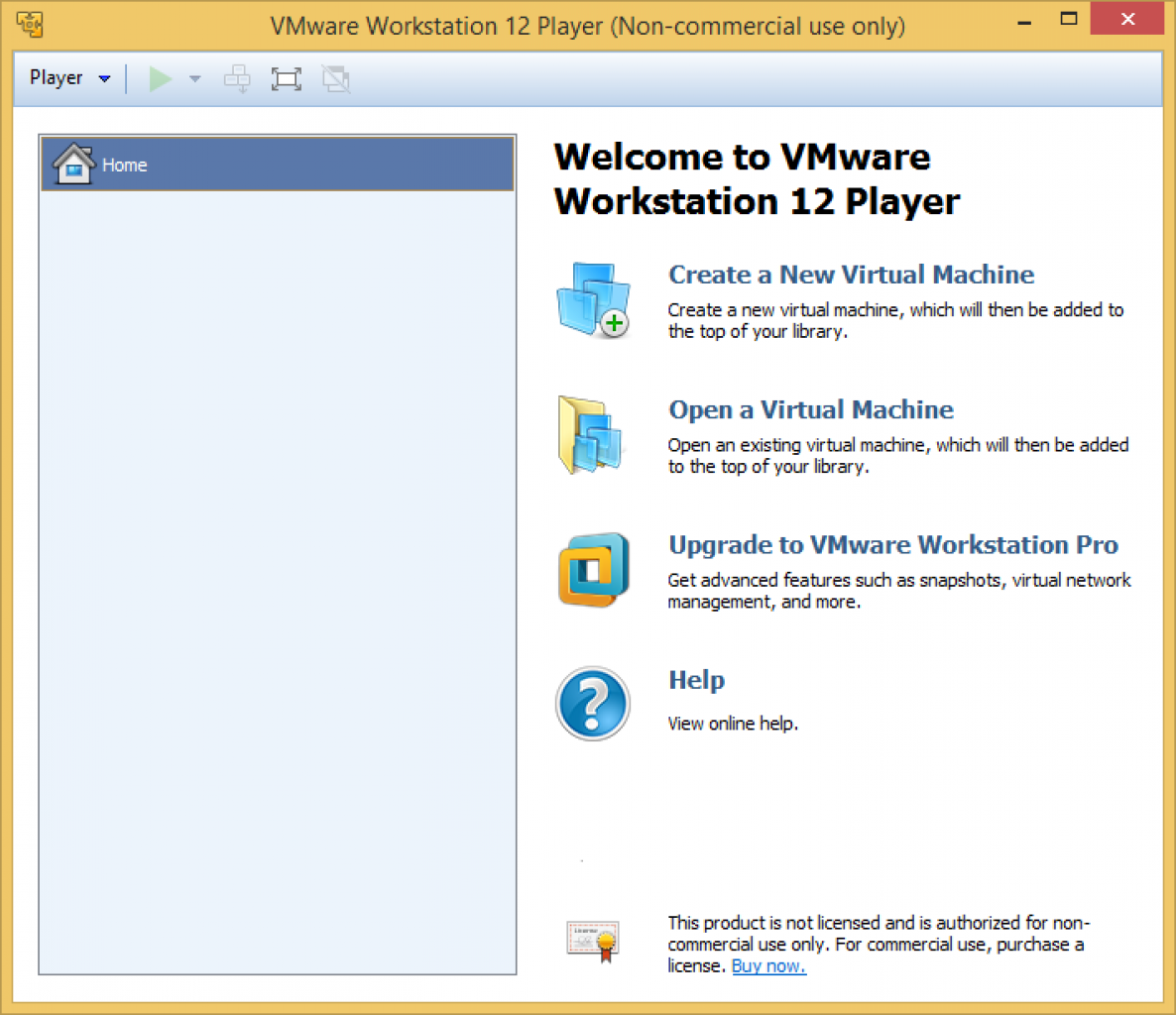Screen dimensions: 1176x1015
Task: Click the VMware app icon in title bar
Action: pyautogui.click(x=30, y=25)
